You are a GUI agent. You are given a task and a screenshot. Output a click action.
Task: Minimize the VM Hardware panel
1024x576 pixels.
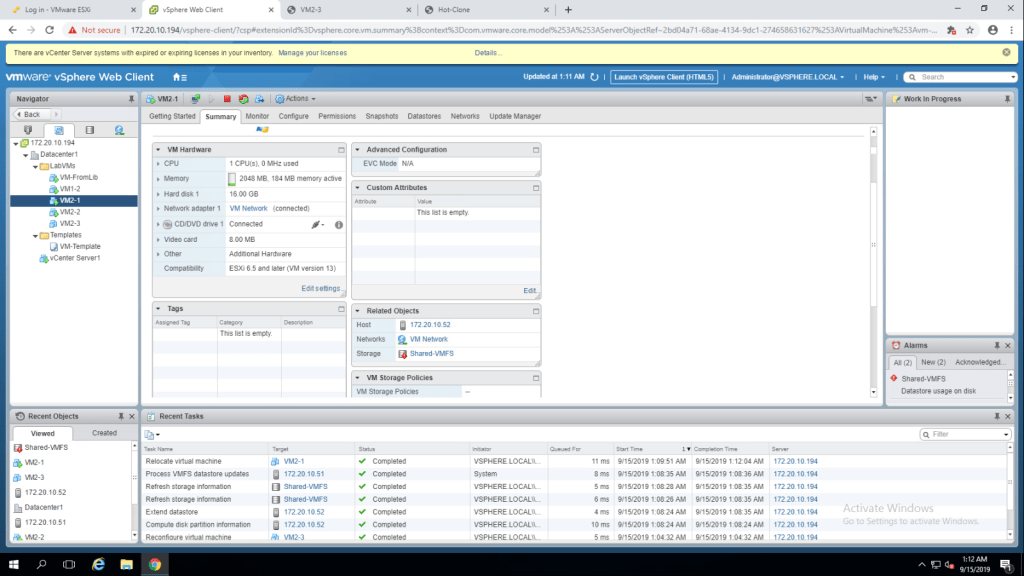point(341,149)
